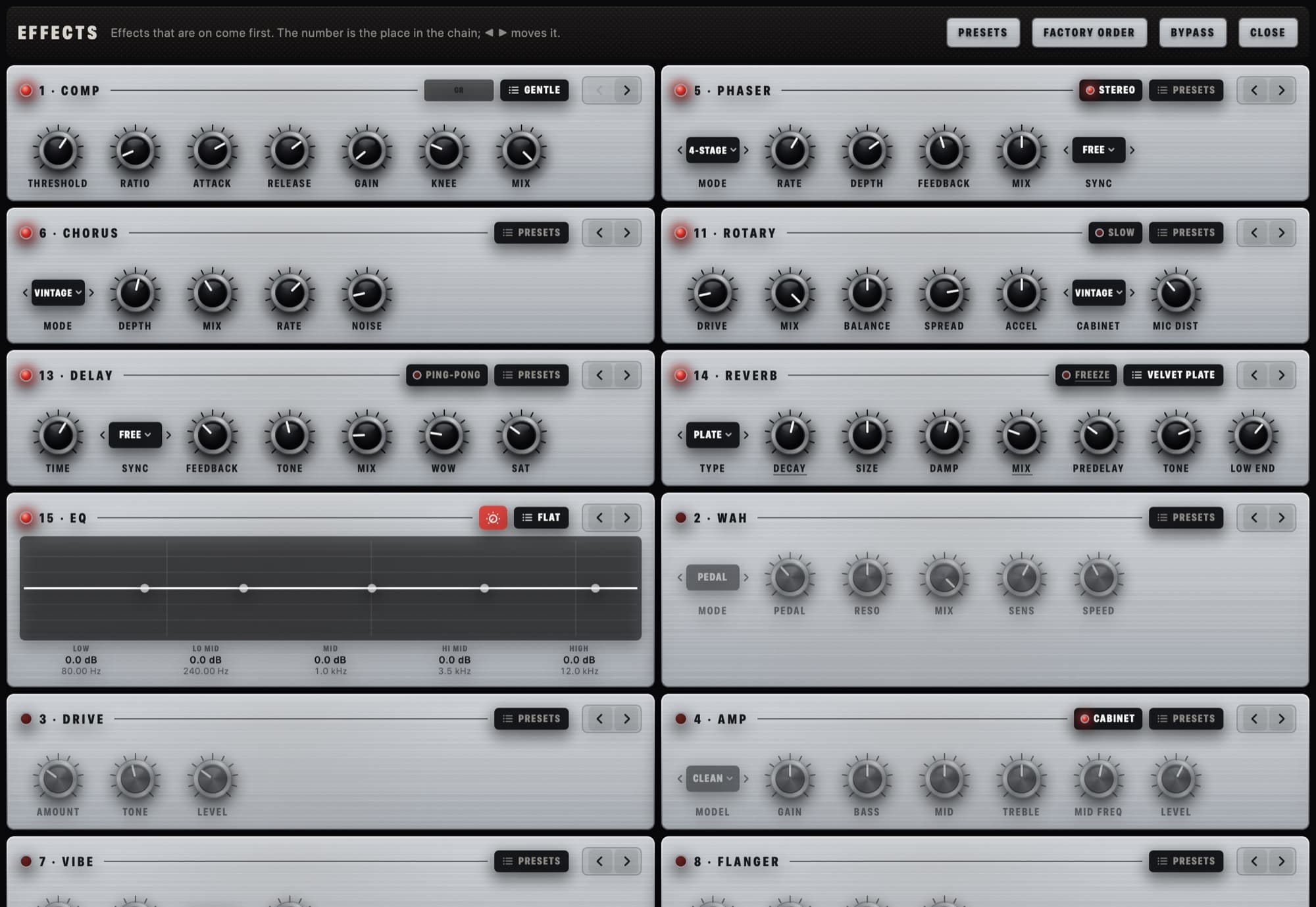Move VIBE effect later in the chain

pos(626,861)
